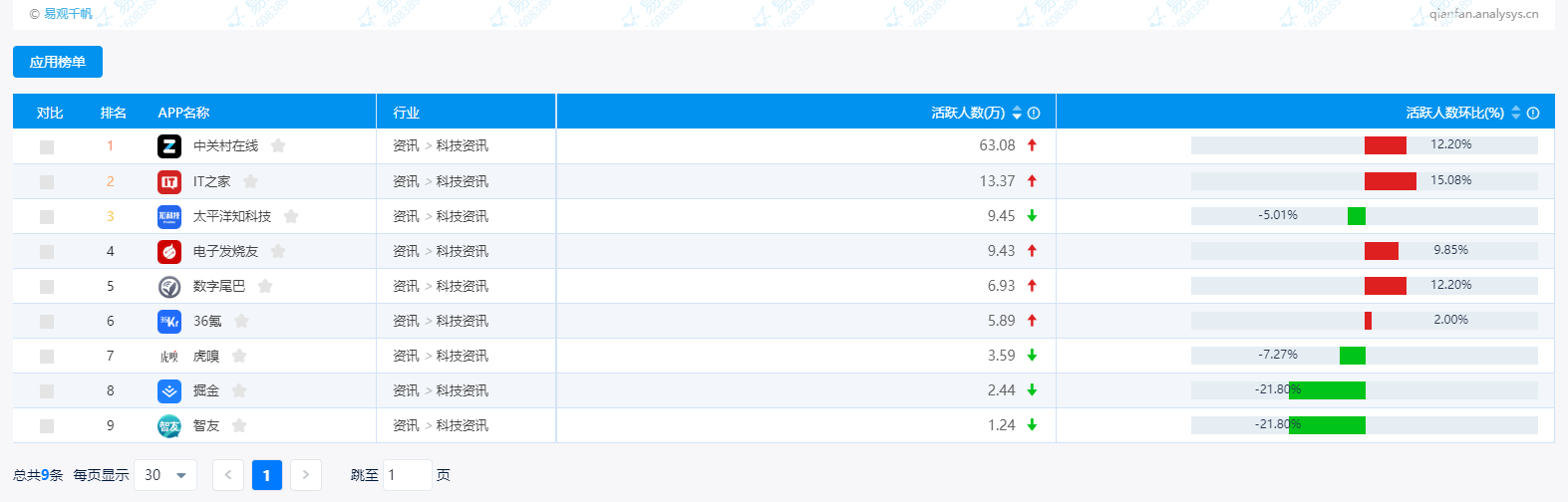Check compare box for 电子发烧友

[x=47, y=251]
